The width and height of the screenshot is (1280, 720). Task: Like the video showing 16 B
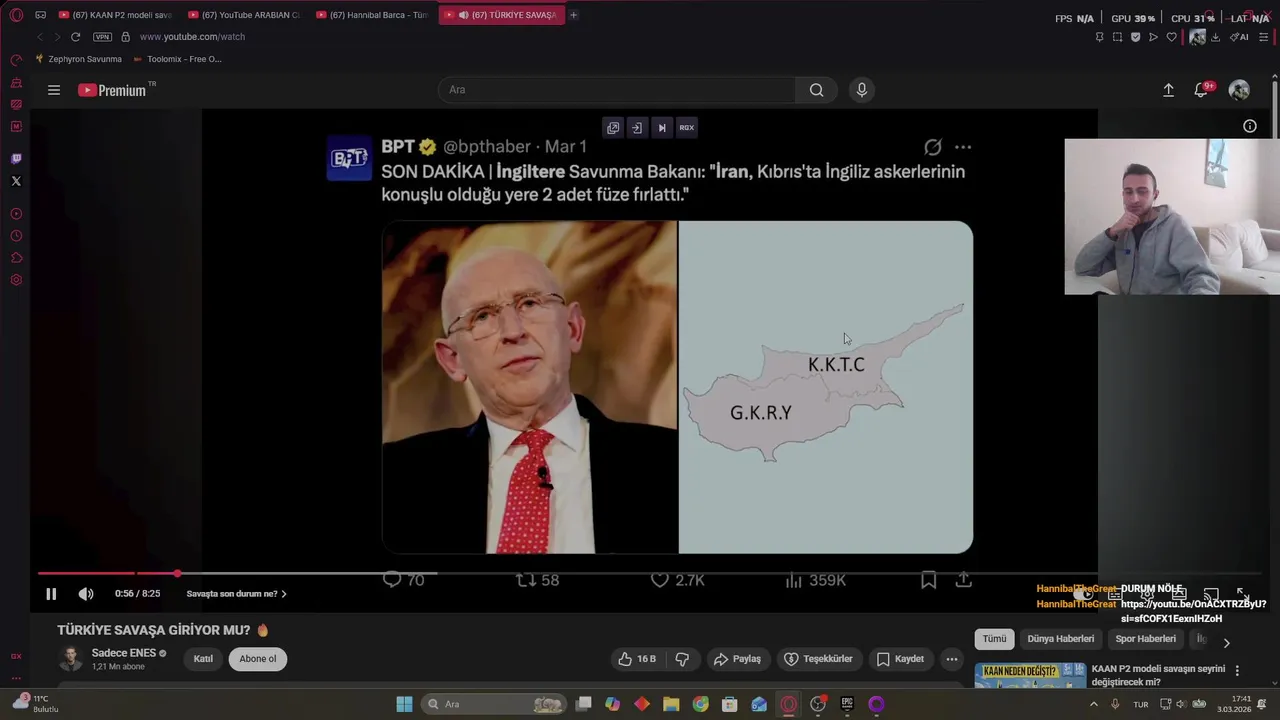coord(637,659)
